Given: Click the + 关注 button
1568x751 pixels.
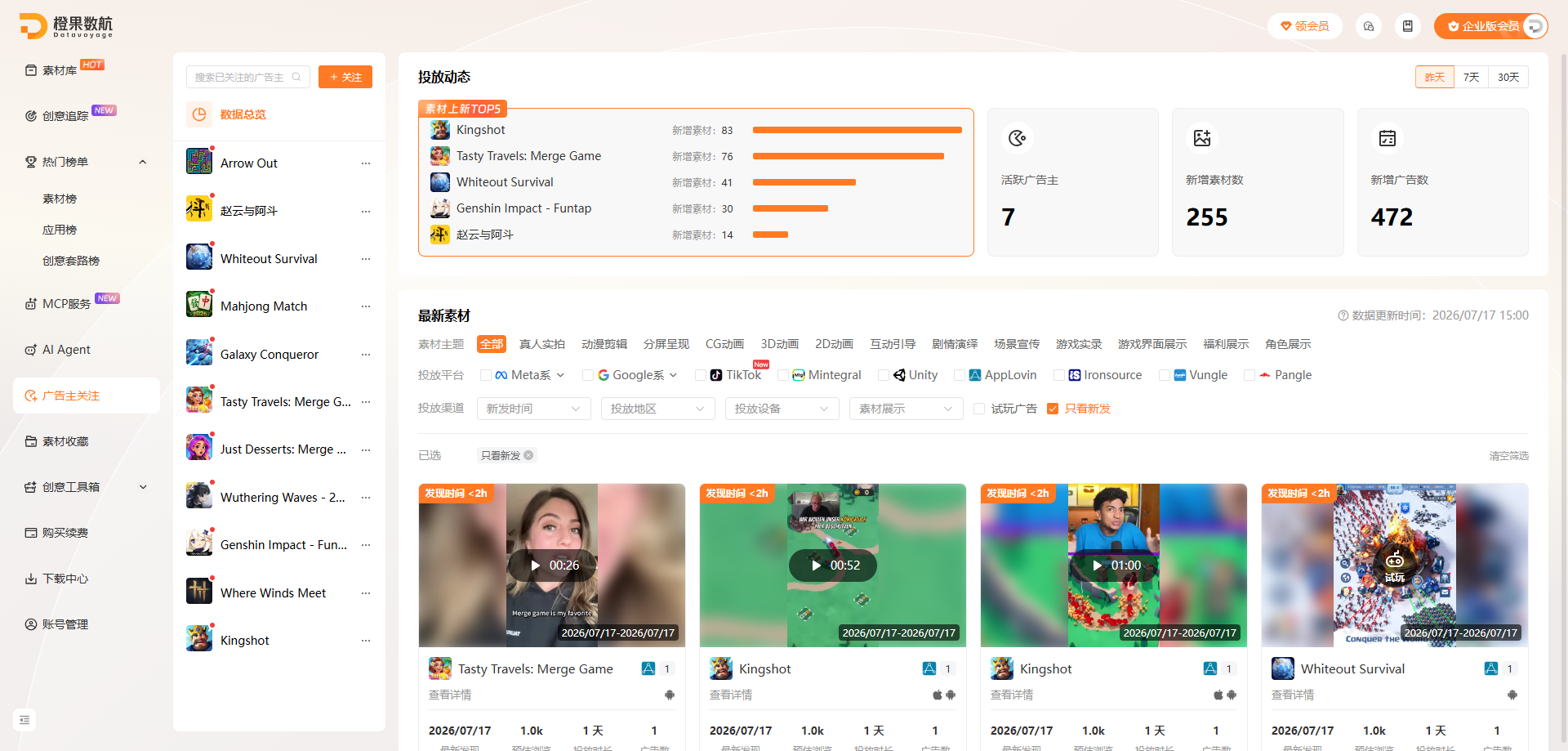Looking at the screenshot, I should 345,77.
